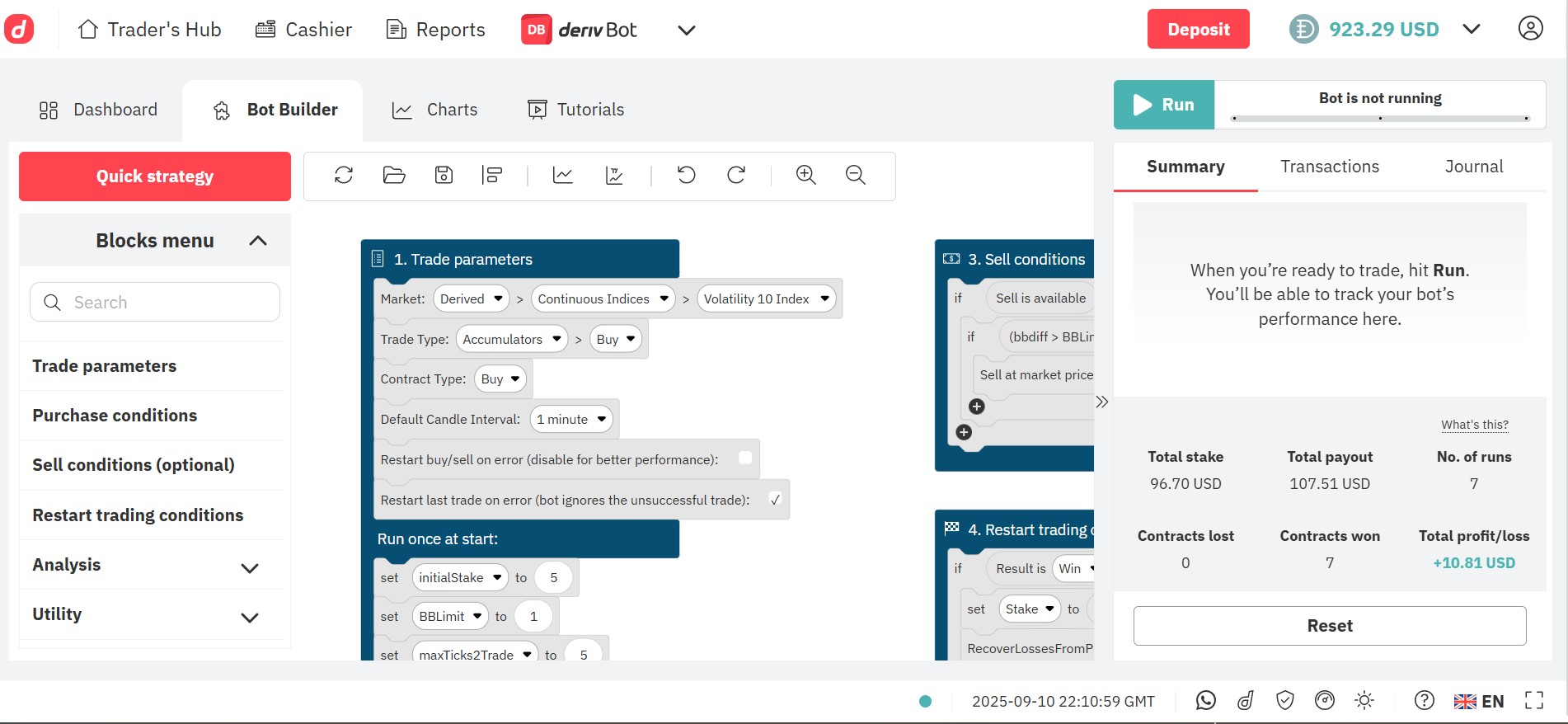This screenshot has height=724, width=1568.
Task: Open WhatsApp chat icon in footer
Action: (x=1205, y=701)
